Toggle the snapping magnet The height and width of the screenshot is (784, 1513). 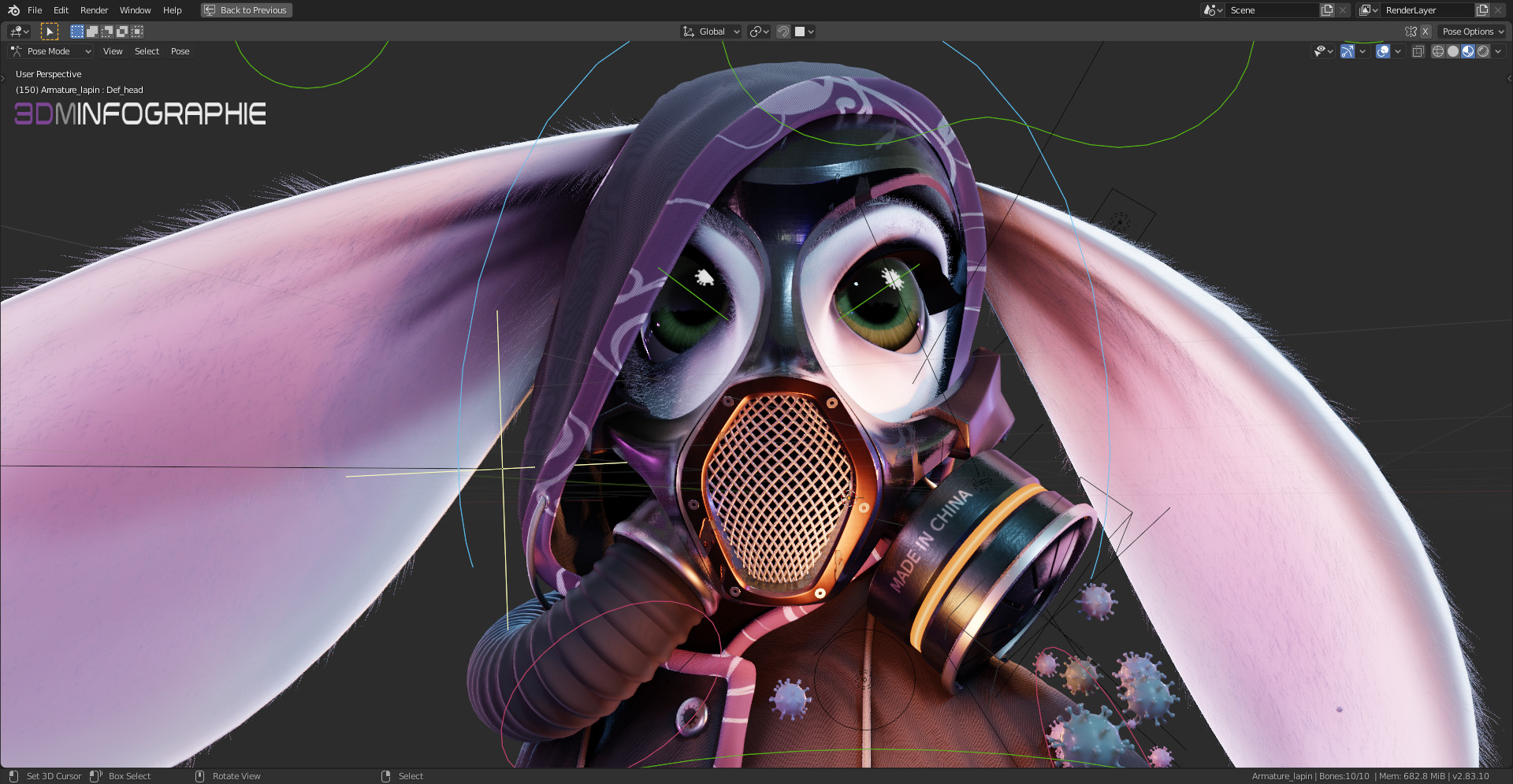[783, 32]
